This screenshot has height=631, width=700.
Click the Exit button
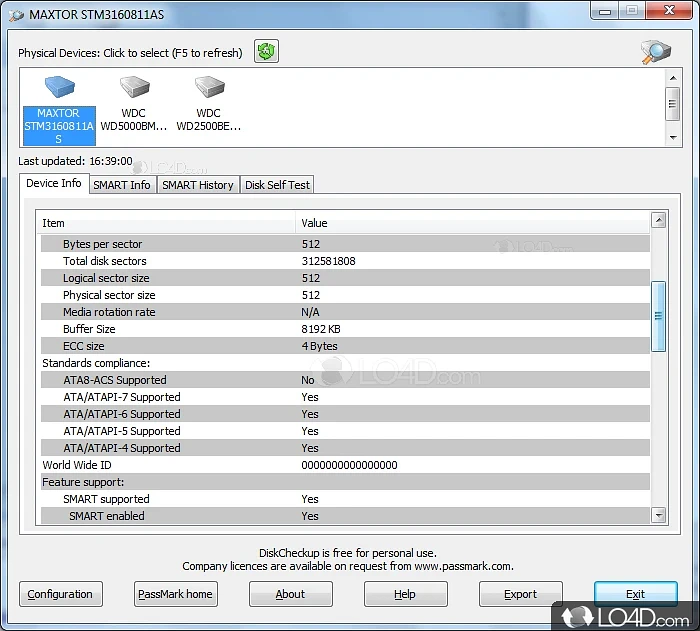[636, 594]
